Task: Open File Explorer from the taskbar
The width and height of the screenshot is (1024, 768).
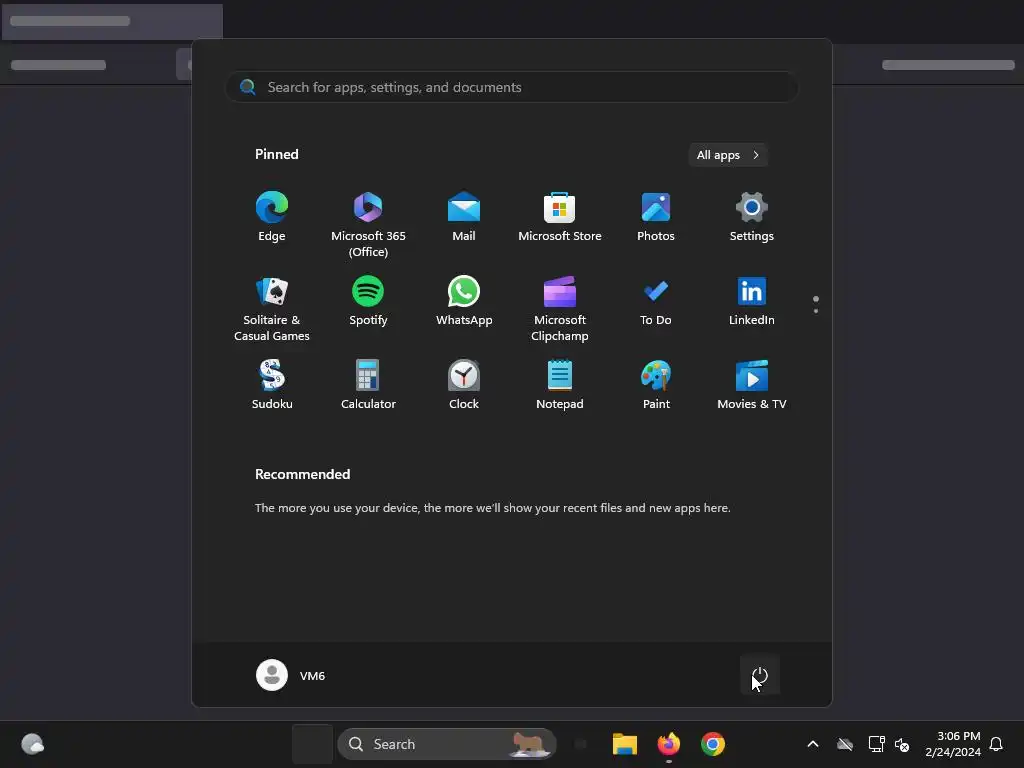Action: [x=624, y=744]
